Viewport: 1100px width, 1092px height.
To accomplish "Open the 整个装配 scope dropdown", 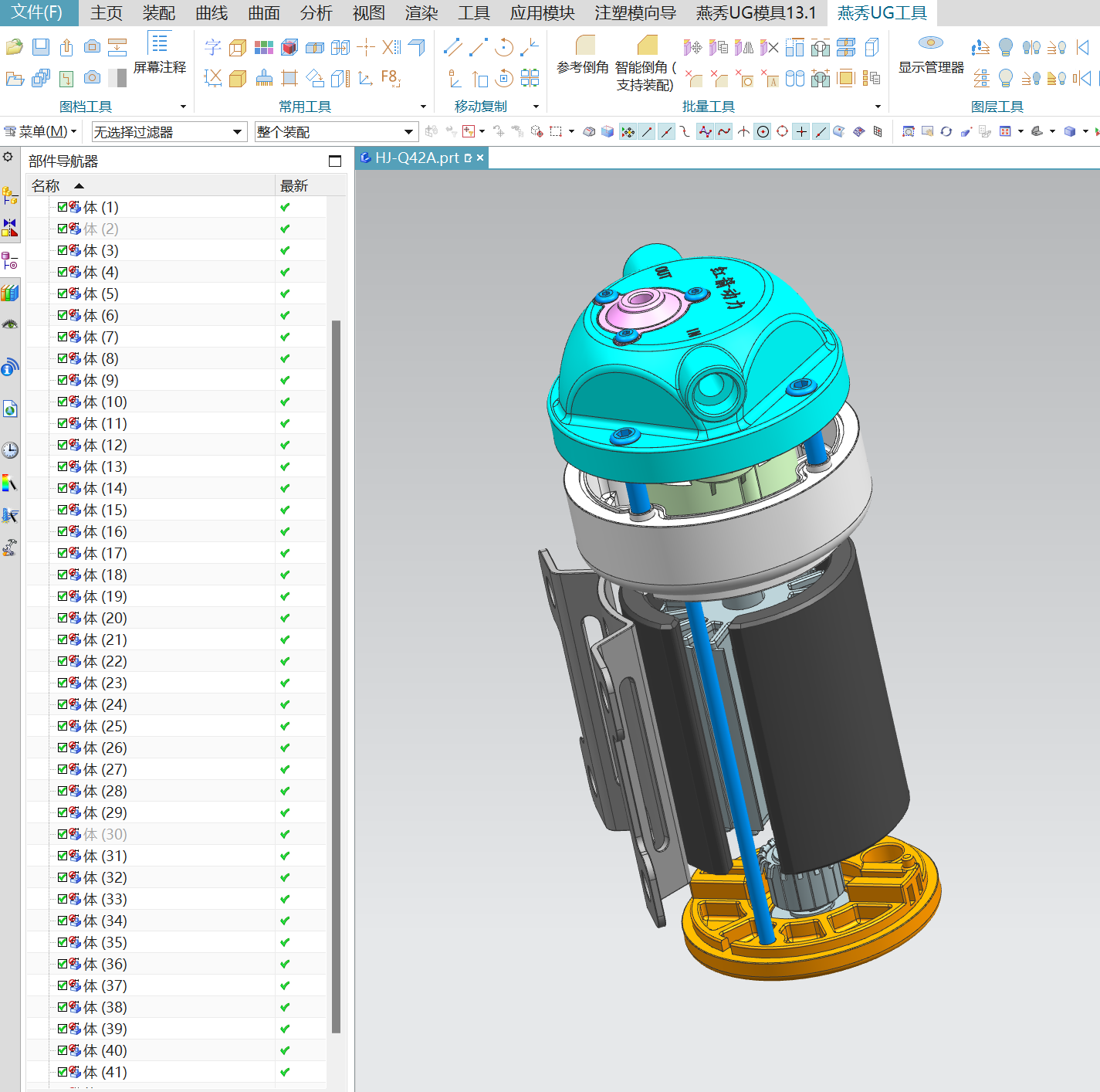I will coord(336,132).
